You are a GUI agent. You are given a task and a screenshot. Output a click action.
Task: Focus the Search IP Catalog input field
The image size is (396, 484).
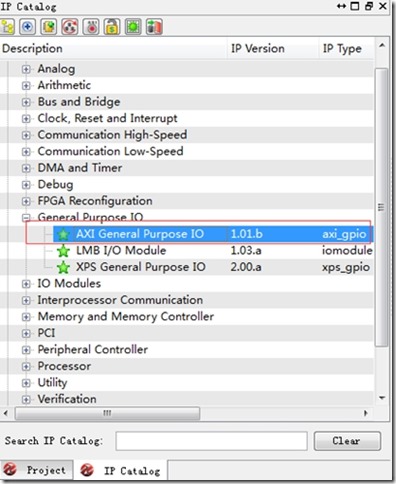211,441
